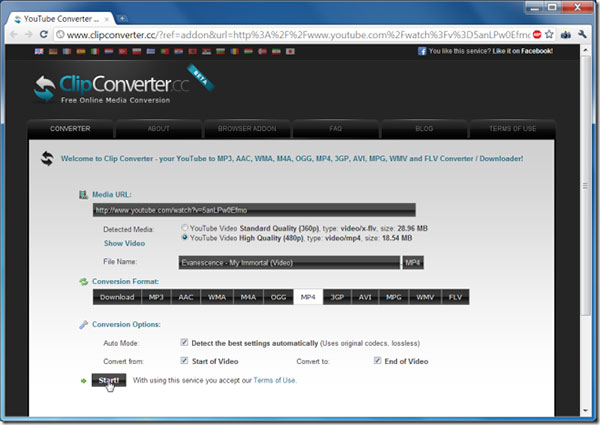Choose the Greek flag language
The height and width of the screenshot is (425, 600).
[x=151, y=51]
